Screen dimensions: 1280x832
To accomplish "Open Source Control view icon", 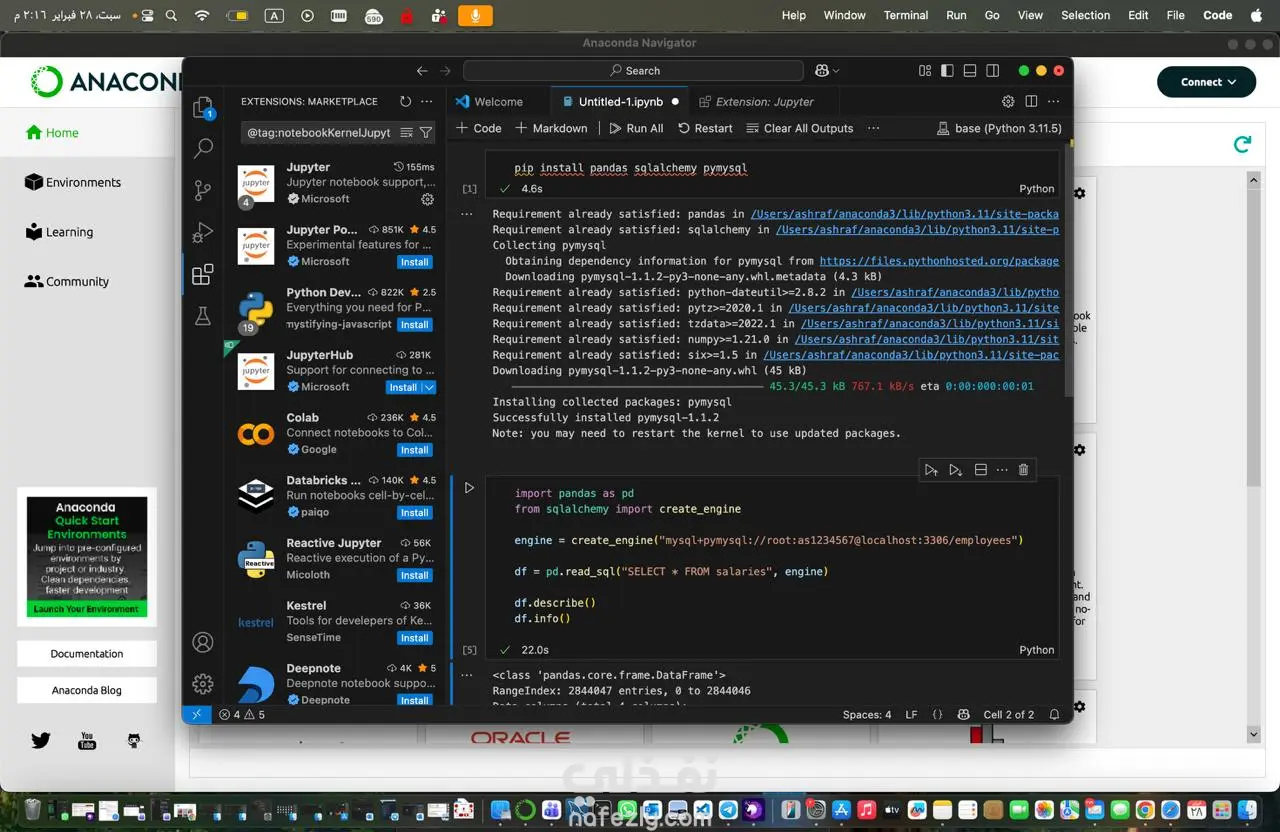I will (x=203, y=190).
